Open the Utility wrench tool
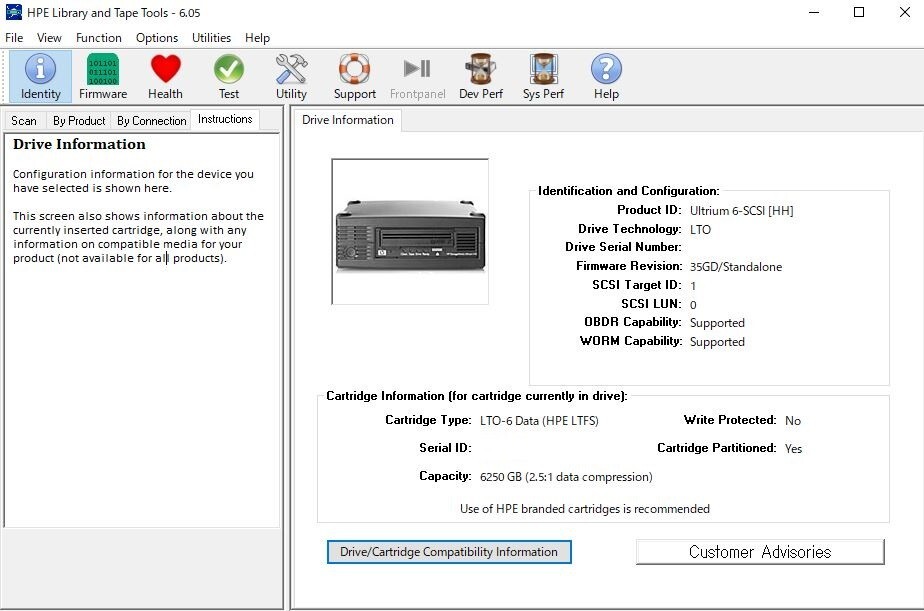 291,77
